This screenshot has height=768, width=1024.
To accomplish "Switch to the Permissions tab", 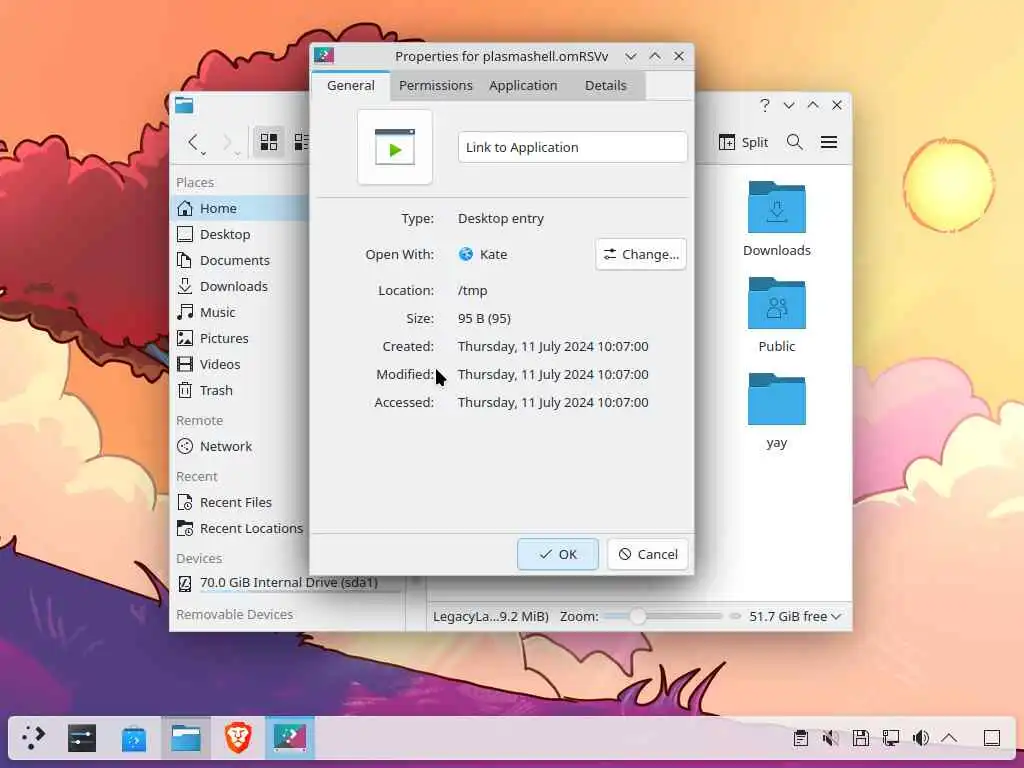I will click(436, 86).
